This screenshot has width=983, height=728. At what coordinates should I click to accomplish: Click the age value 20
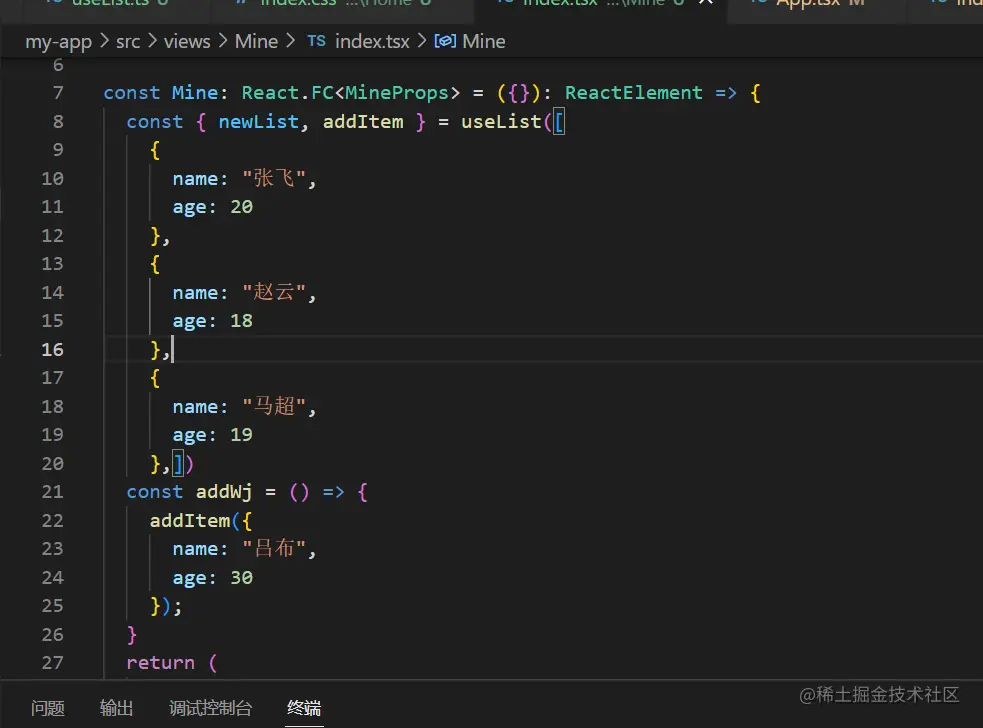[241, 207]
